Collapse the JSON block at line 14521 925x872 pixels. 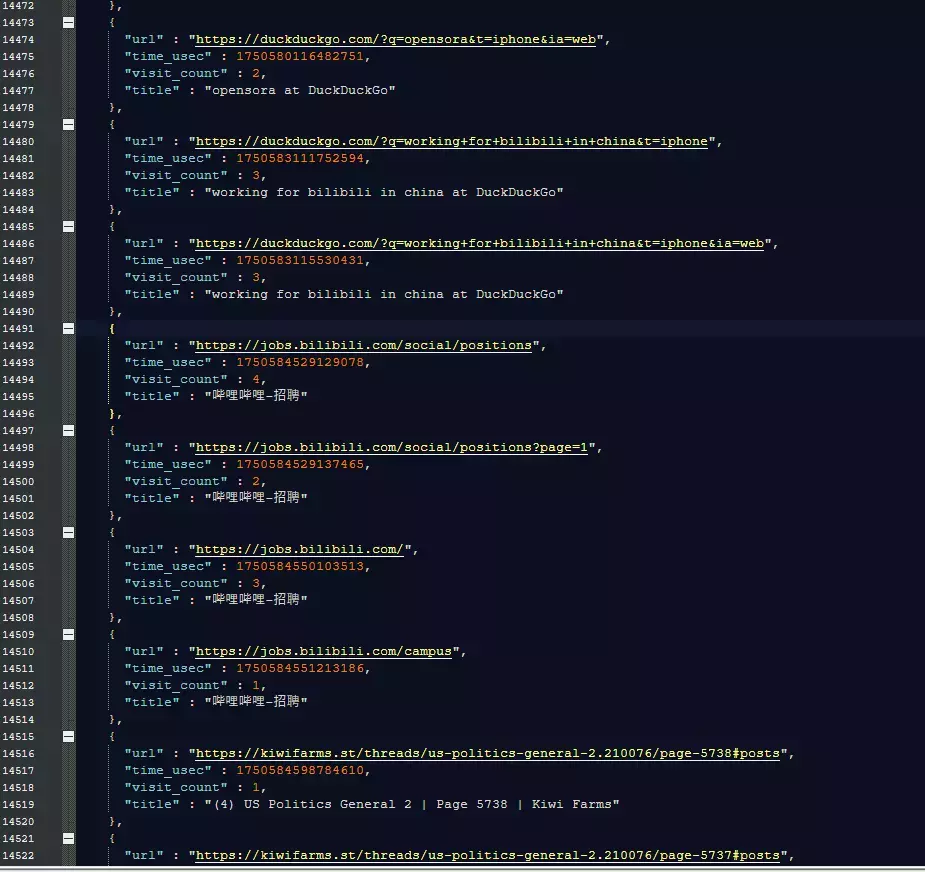(68, 839)
